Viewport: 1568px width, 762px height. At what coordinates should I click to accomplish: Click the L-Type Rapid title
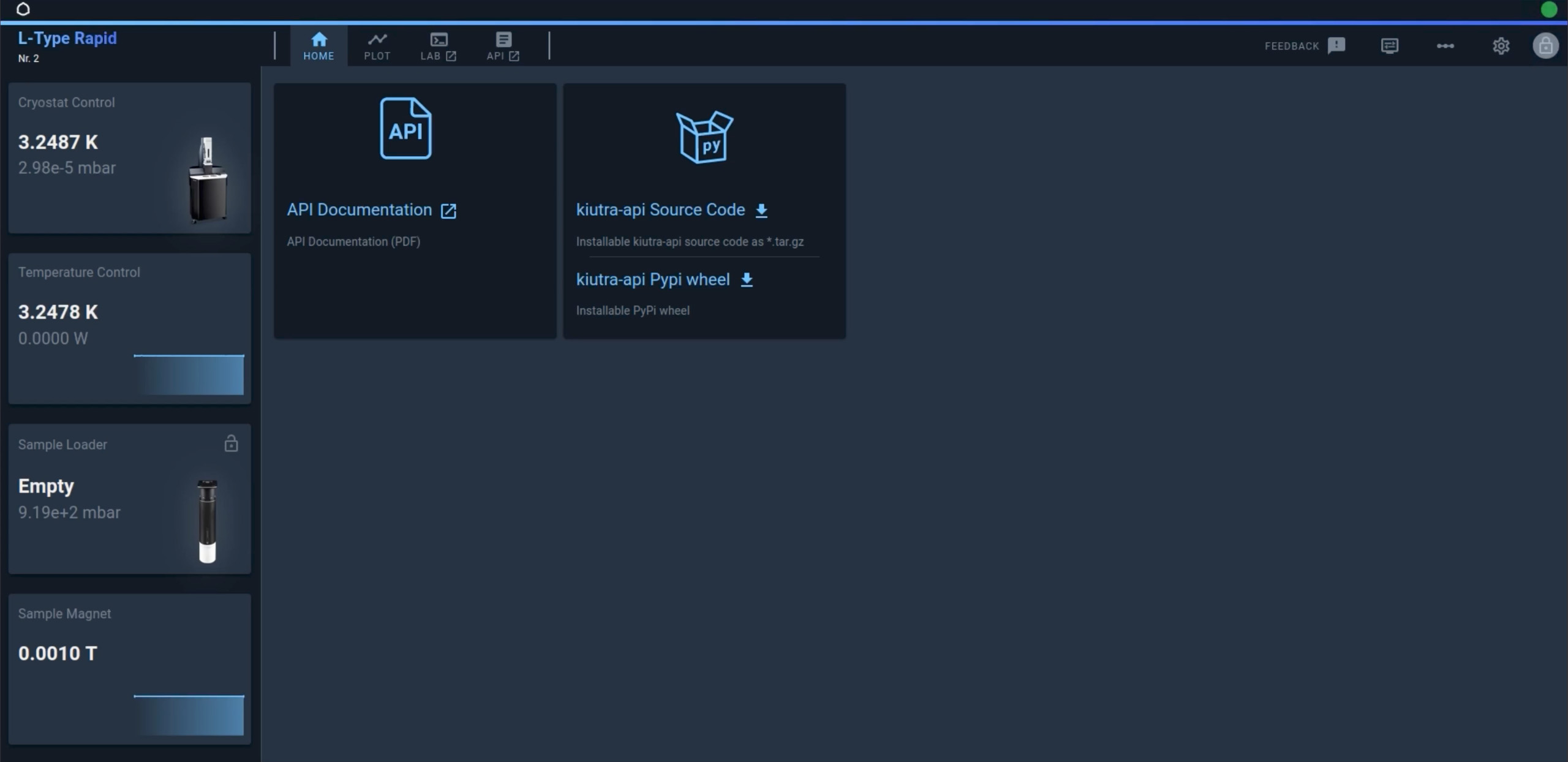tap(67, 38)
